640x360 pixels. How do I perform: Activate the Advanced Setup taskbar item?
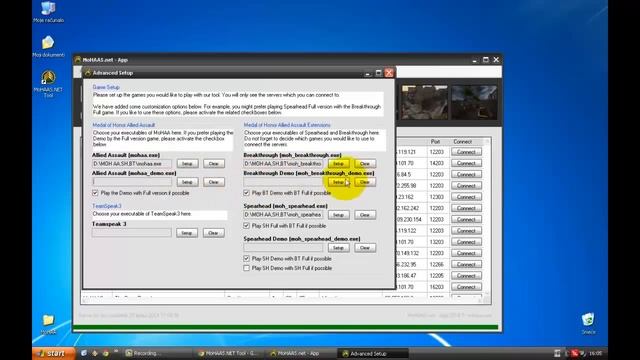point(372,353)
